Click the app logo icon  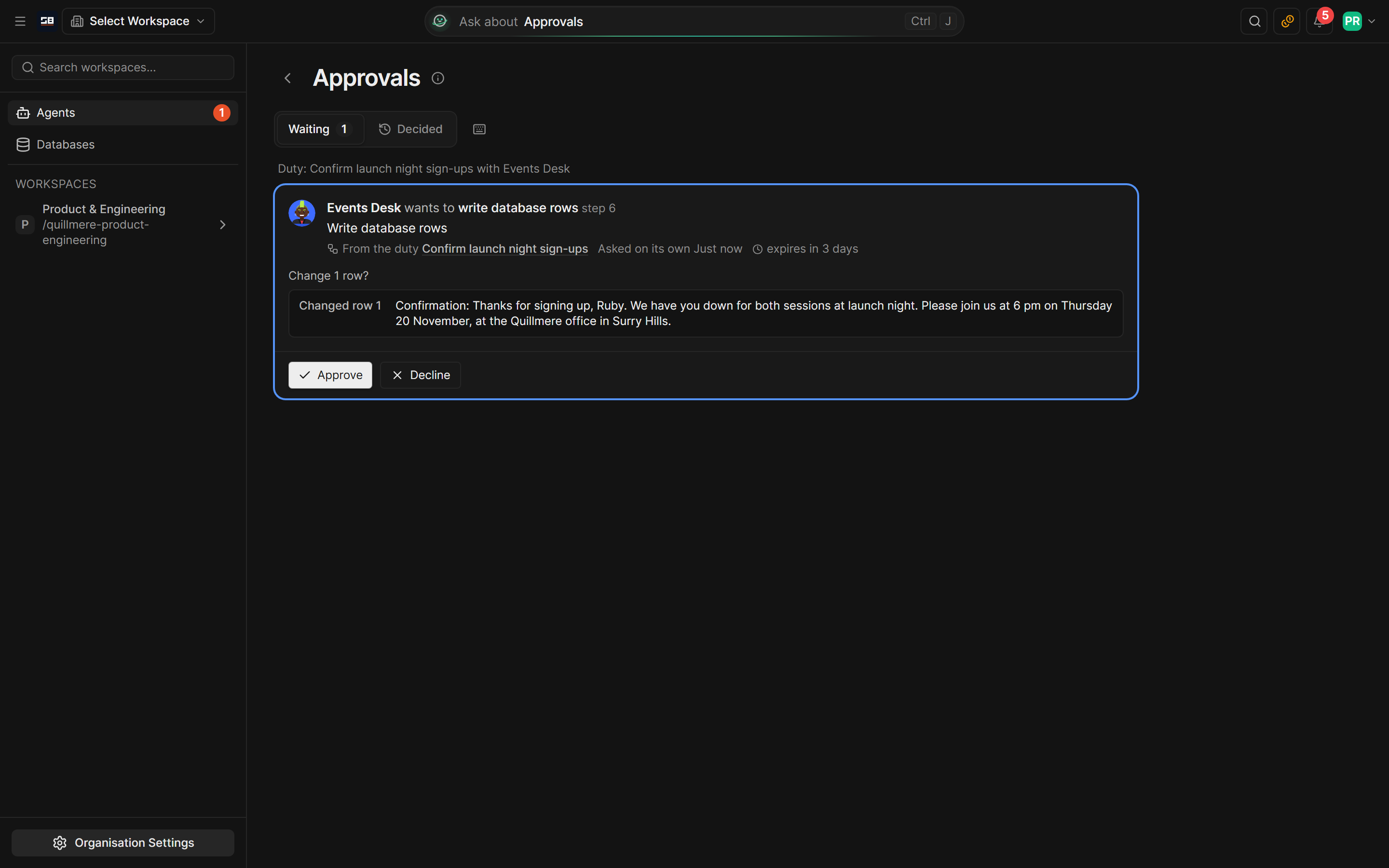(47, 21)
